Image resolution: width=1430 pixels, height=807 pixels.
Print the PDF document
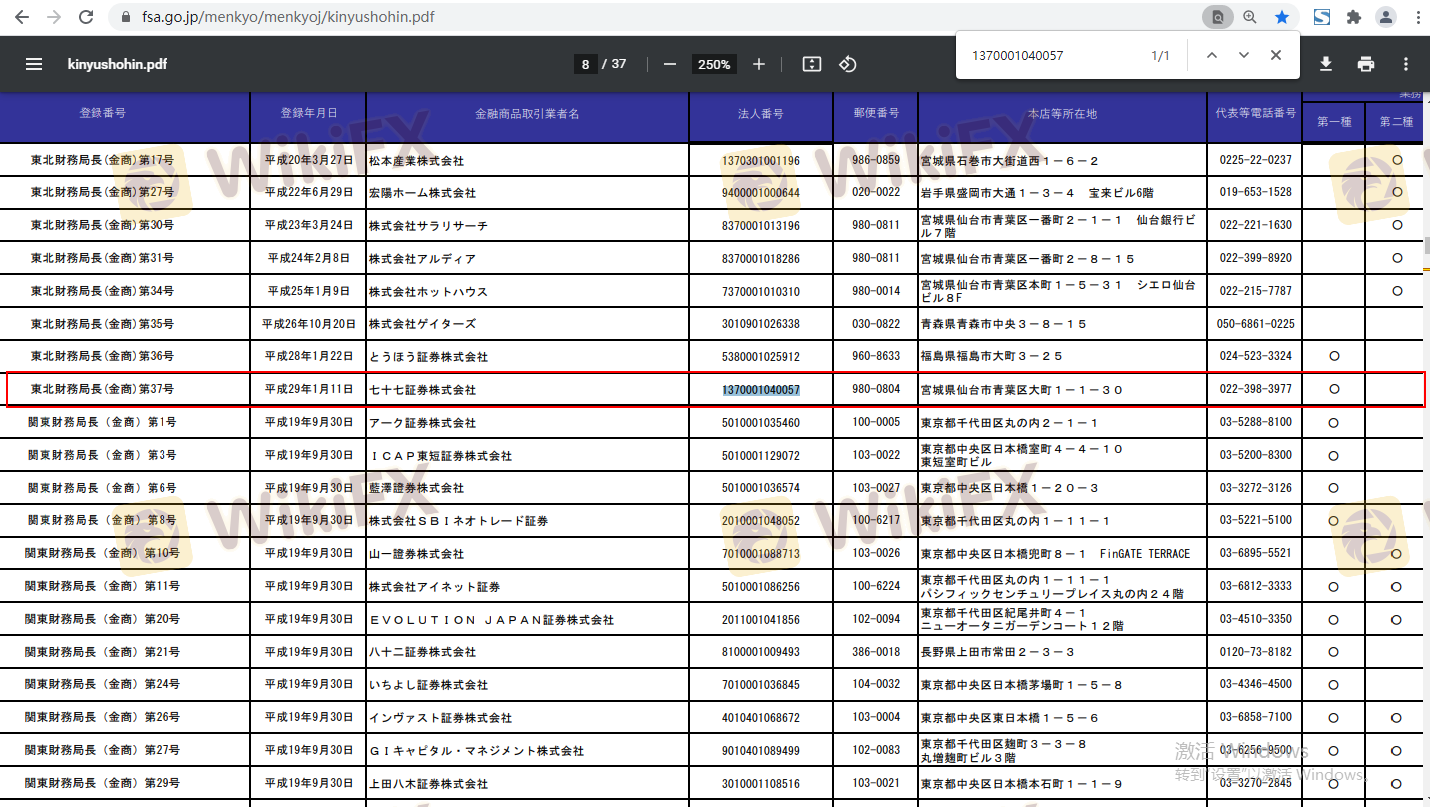point(1366,64)
